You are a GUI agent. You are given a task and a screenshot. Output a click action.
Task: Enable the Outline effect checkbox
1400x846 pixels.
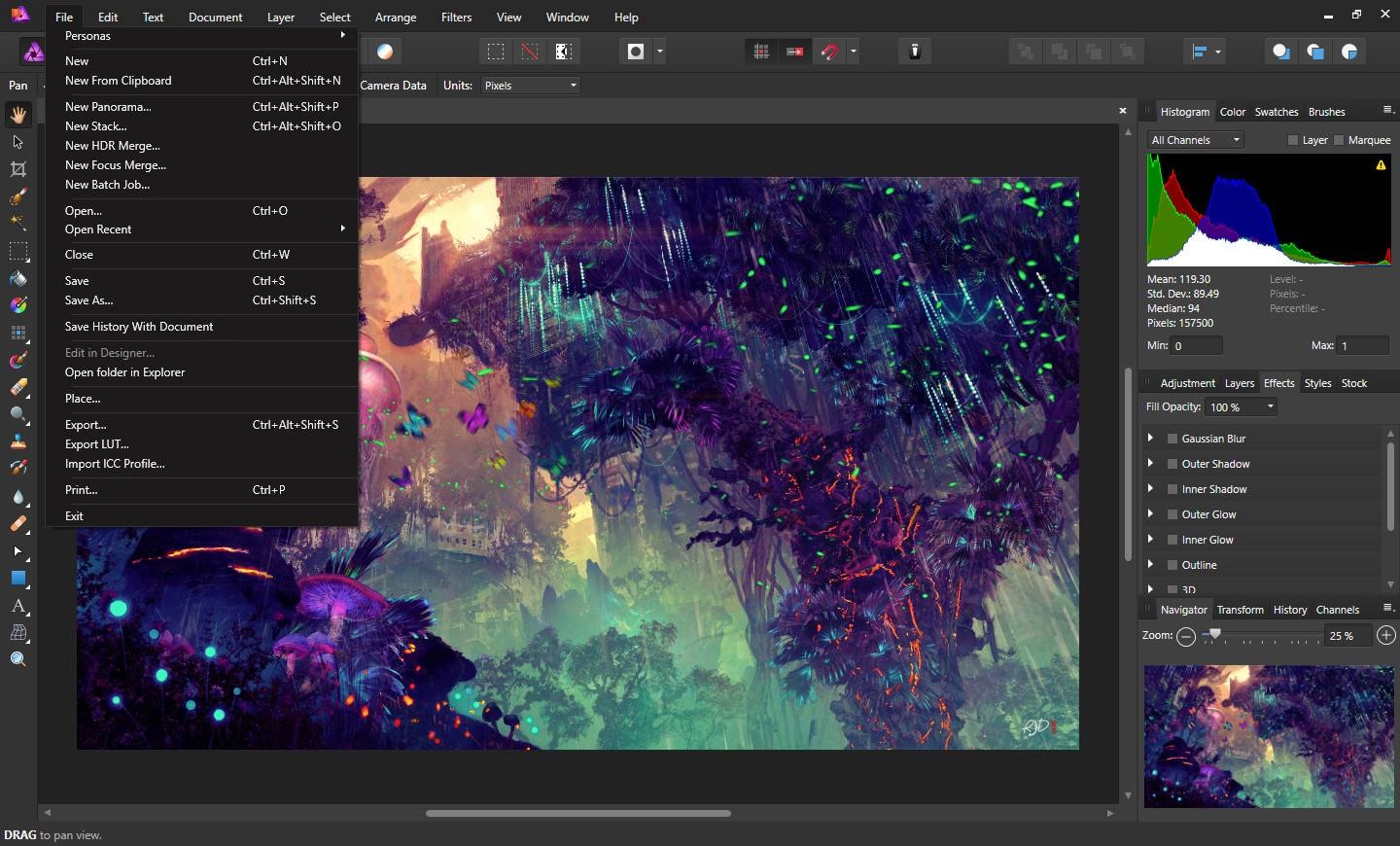[x=1172, y=565]
